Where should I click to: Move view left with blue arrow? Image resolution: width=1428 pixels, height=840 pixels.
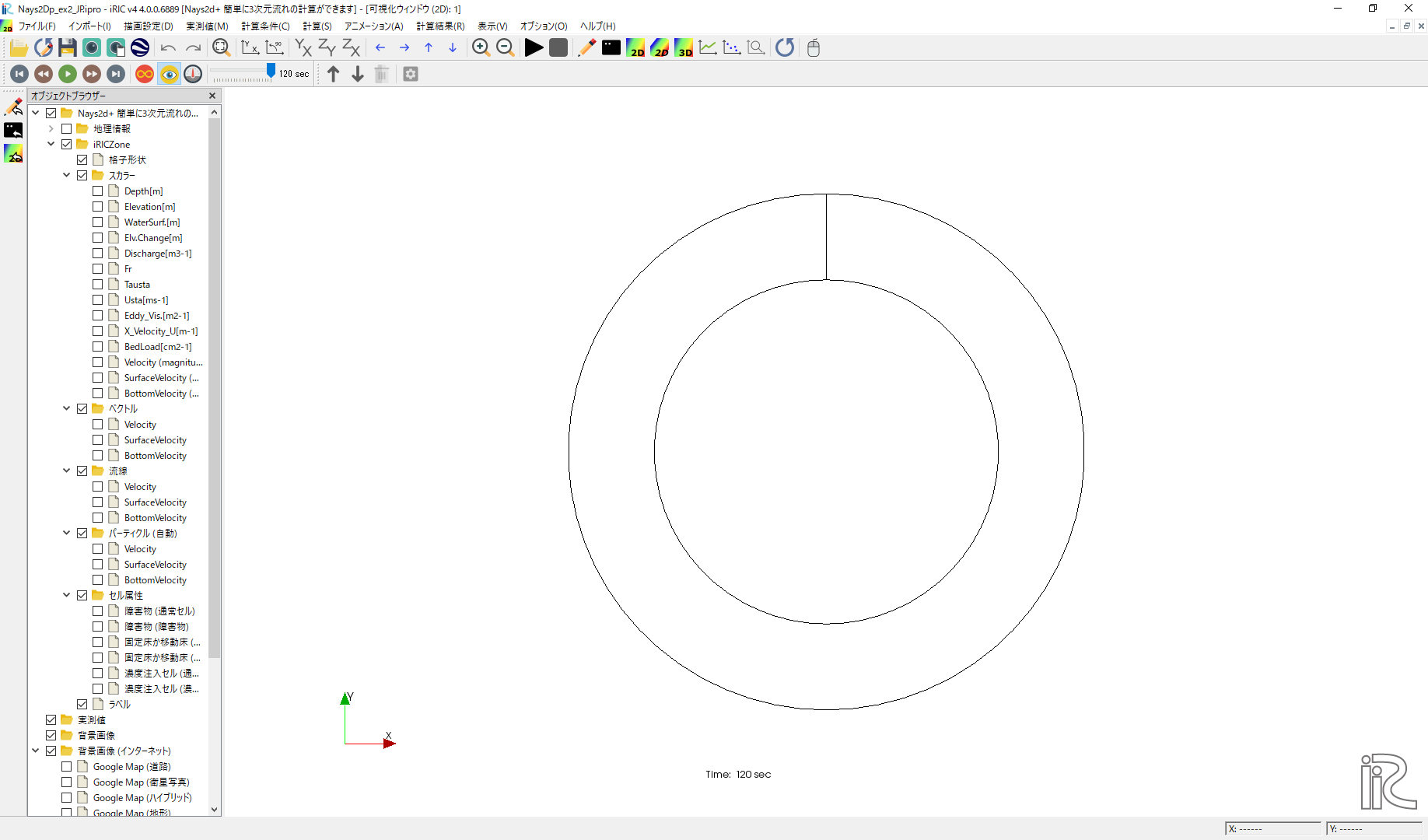pyautogui.click(x=380, y=48)
